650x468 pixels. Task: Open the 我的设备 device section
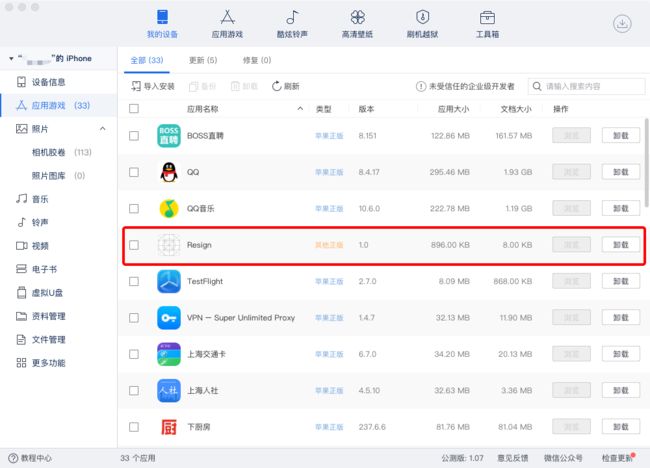(162, 24)
